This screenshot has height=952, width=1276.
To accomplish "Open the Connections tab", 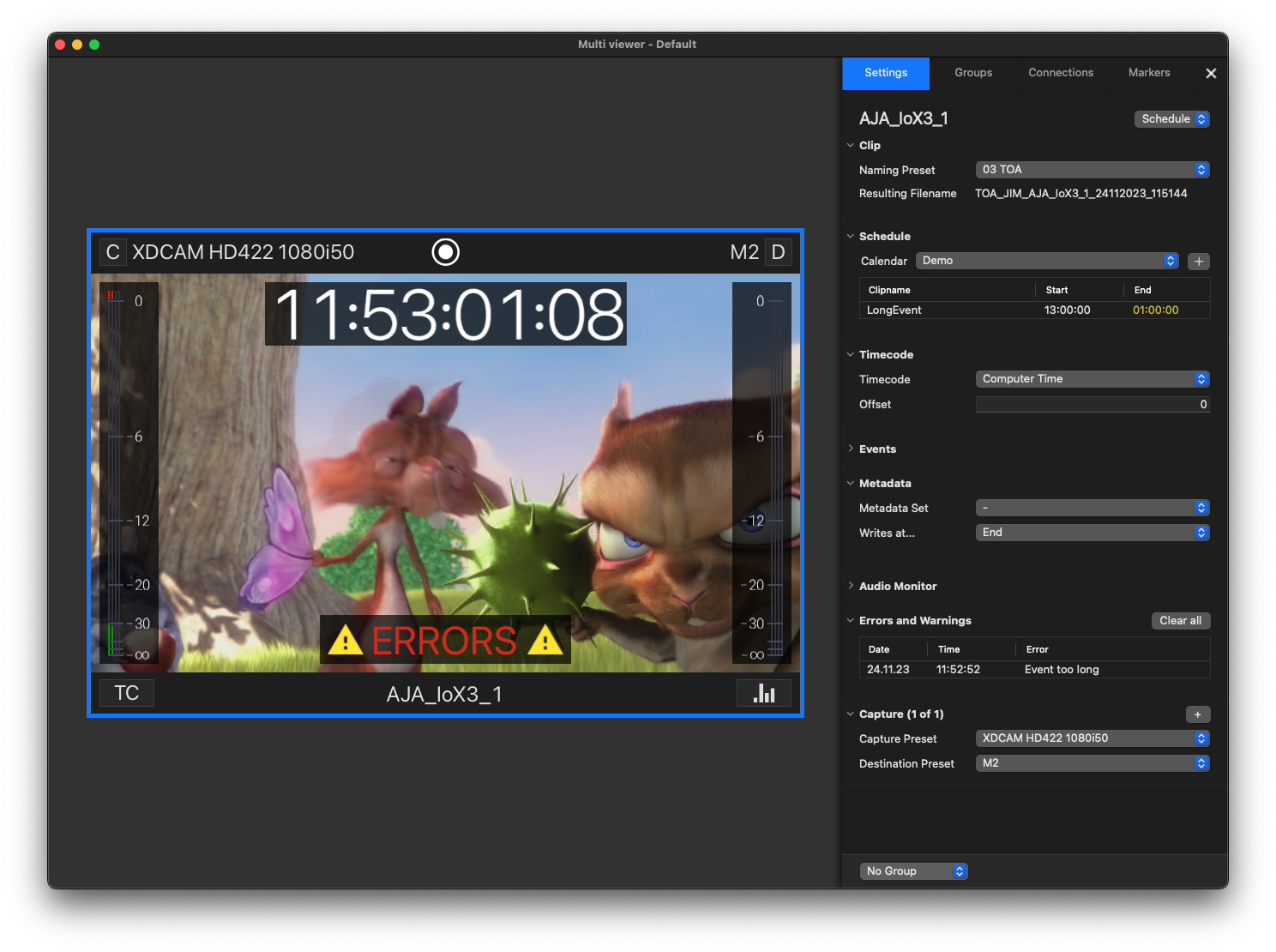I will 1061,73.
